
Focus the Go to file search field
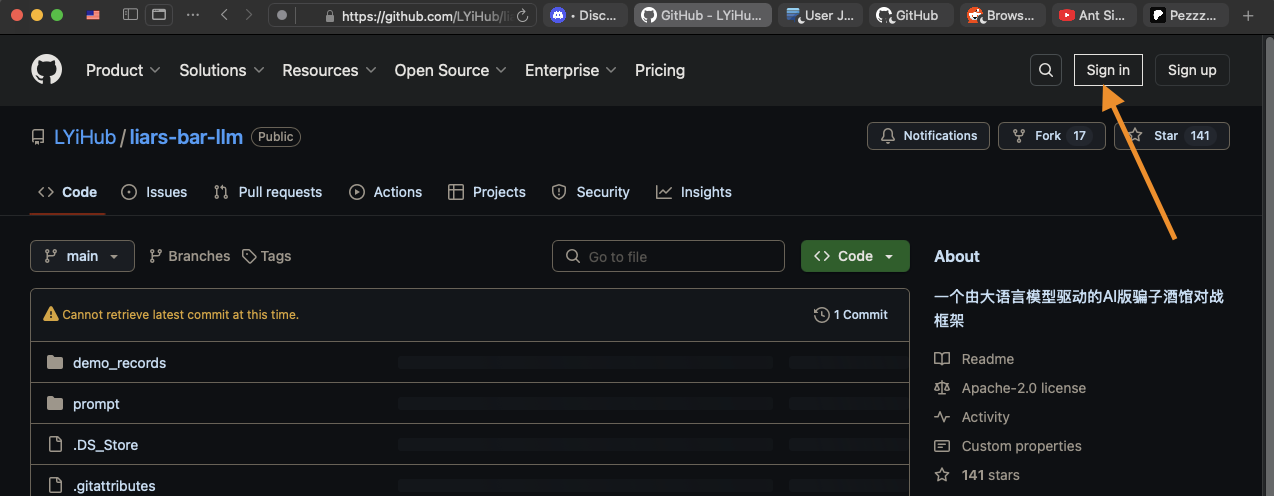coord(668,256)
